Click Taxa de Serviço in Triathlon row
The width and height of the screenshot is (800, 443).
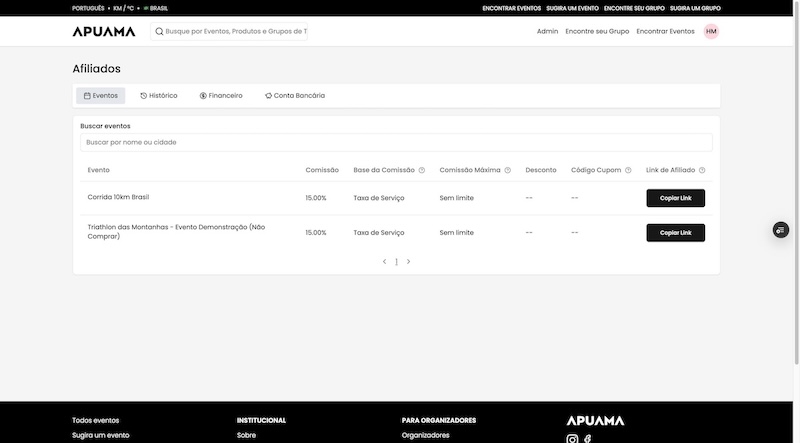tap(379, 233)
